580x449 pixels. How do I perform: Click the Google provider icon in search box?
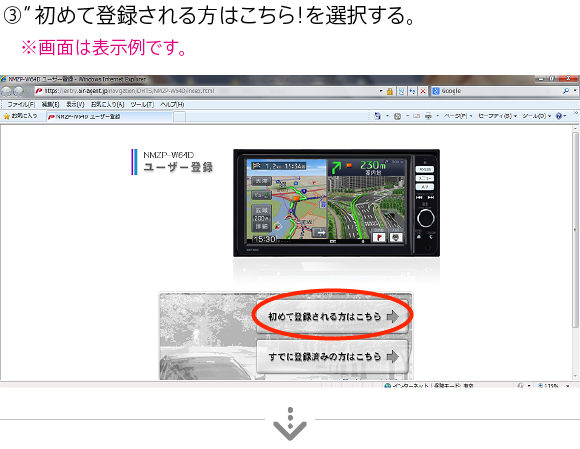pos(436,91)
